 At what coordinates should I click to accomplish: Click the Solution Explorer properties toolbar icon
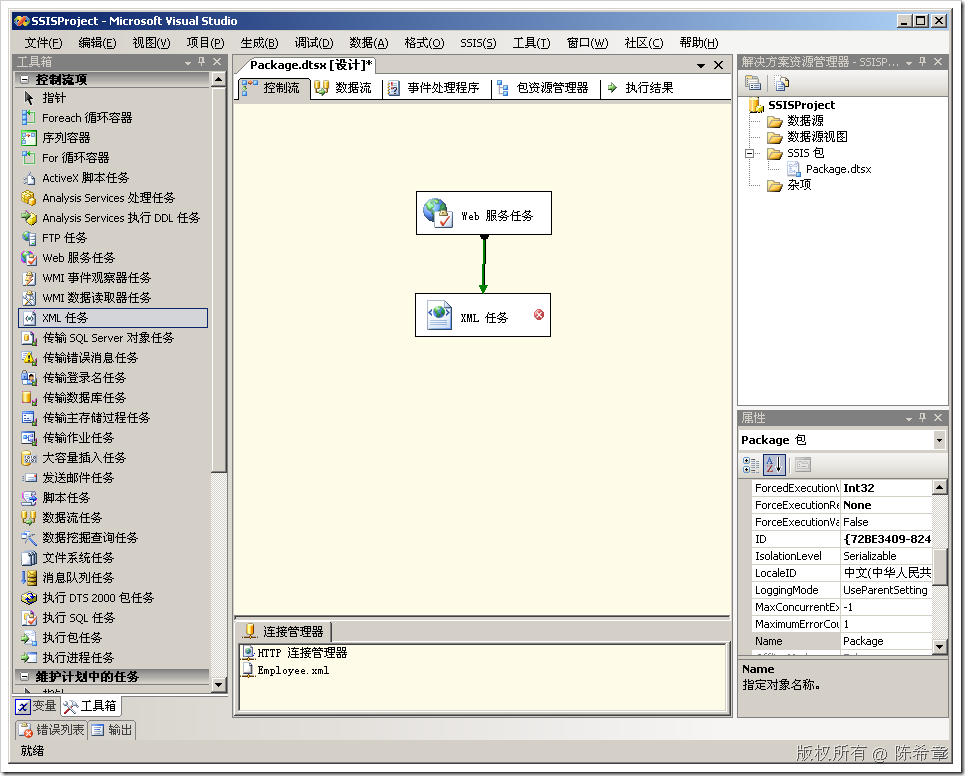[753, 82]
